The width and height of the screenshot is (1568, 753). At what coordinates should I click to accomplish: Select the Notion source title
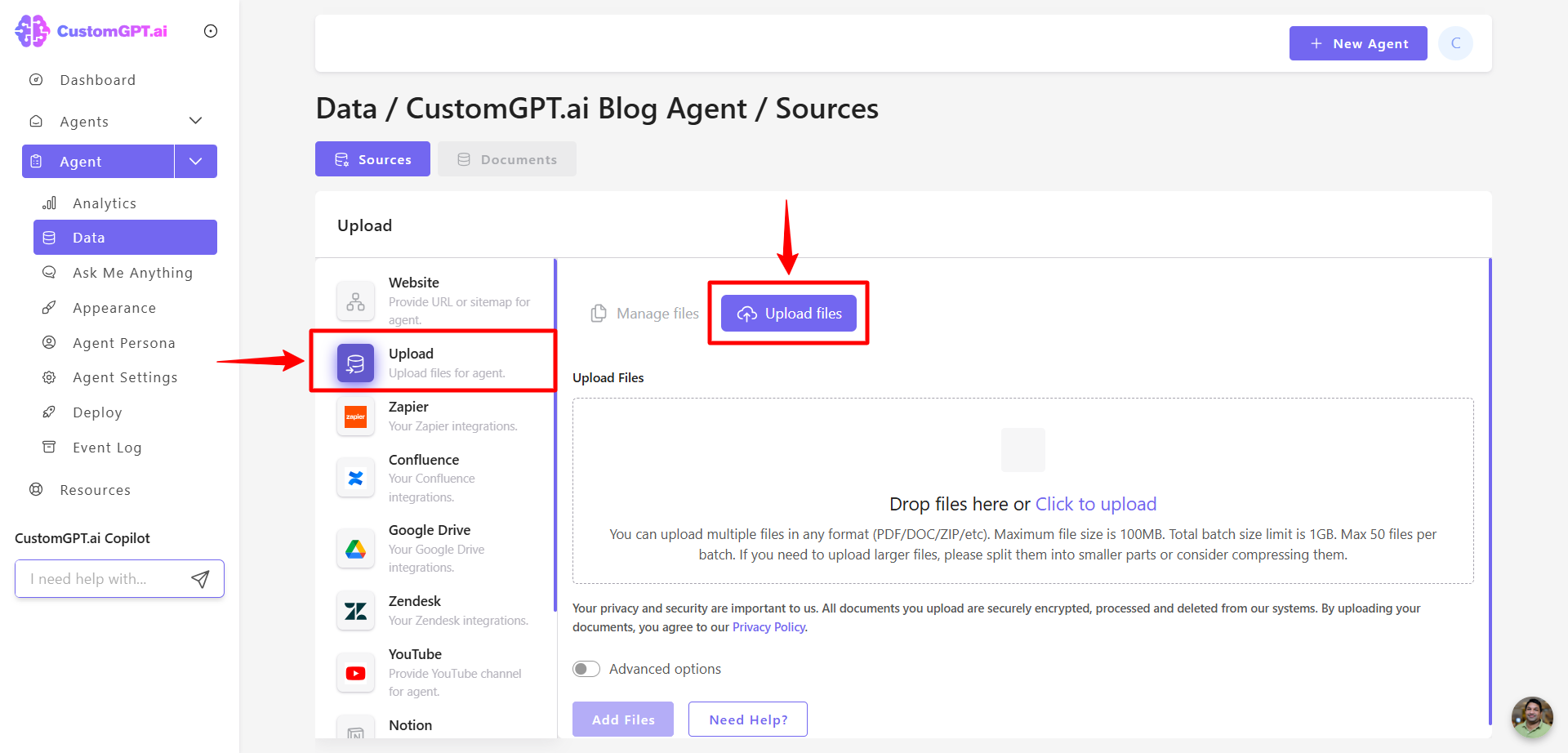coord(410,724)
